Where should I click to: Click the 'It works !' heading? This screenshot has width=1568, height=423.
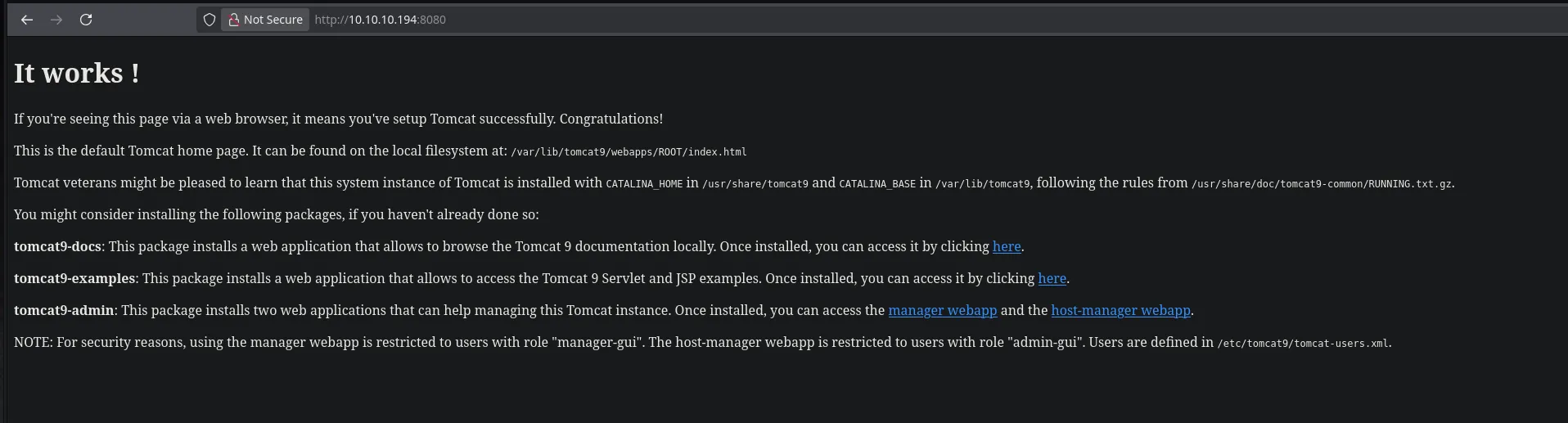[76, 74]
